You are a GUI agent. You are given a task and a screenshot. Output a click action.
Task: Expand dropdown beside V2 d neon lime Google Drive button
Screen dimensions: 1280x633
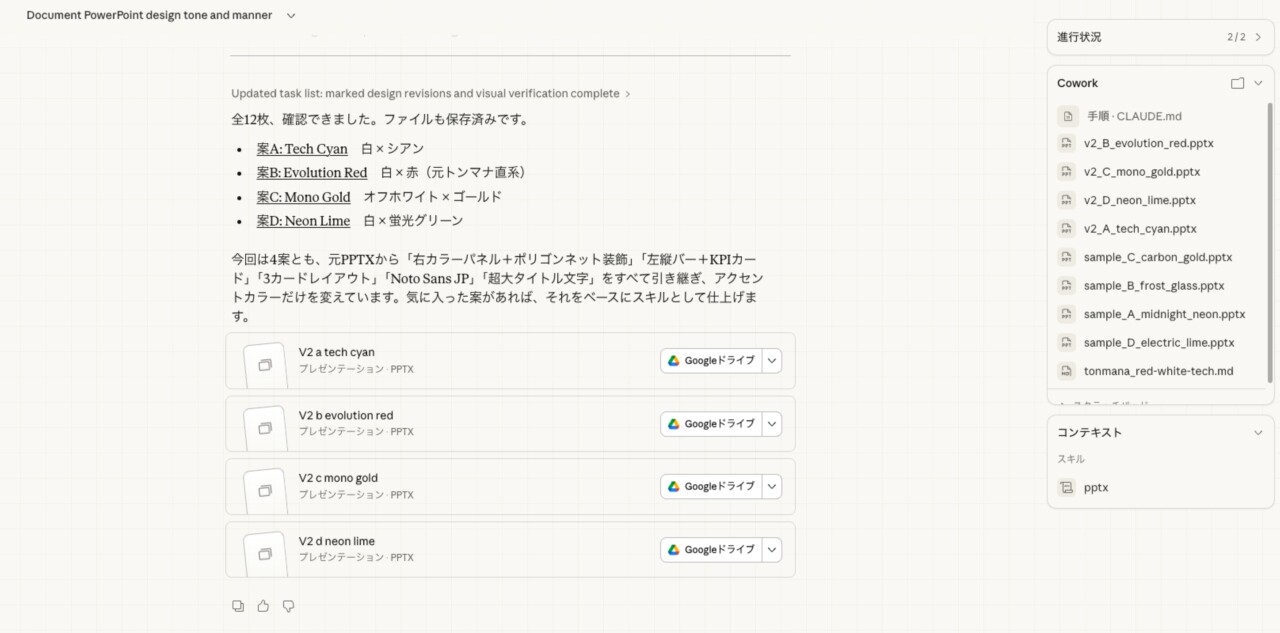click(771, 550)
